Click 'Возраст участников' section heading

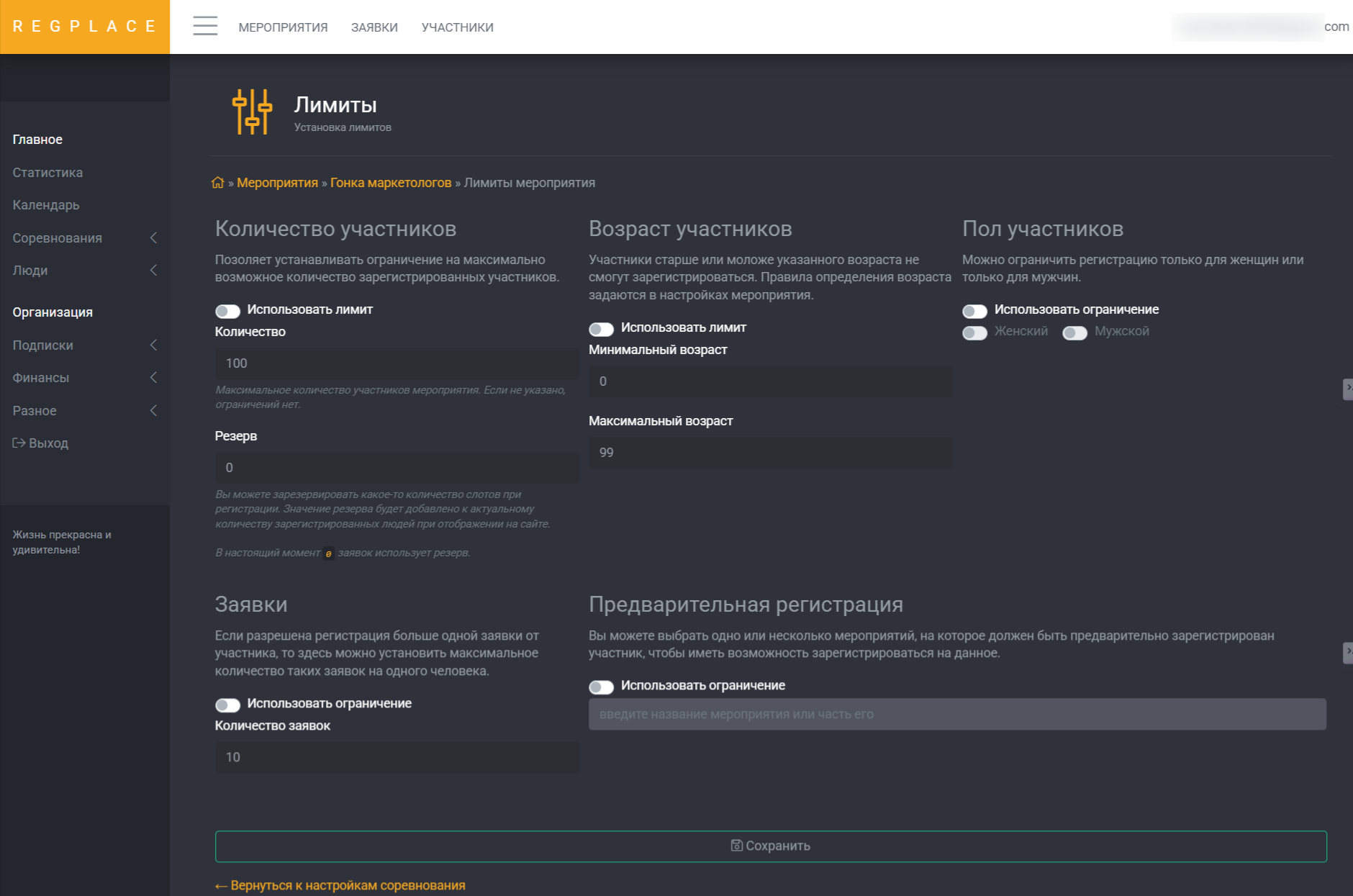click(690, 229)
